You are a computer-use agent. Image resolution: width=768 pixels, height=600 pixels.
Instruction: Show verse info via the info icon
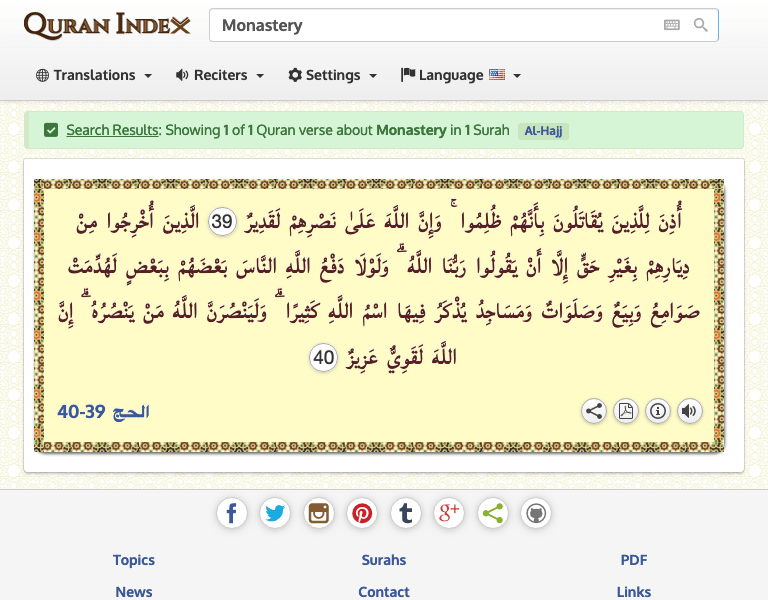click(658, 411)
